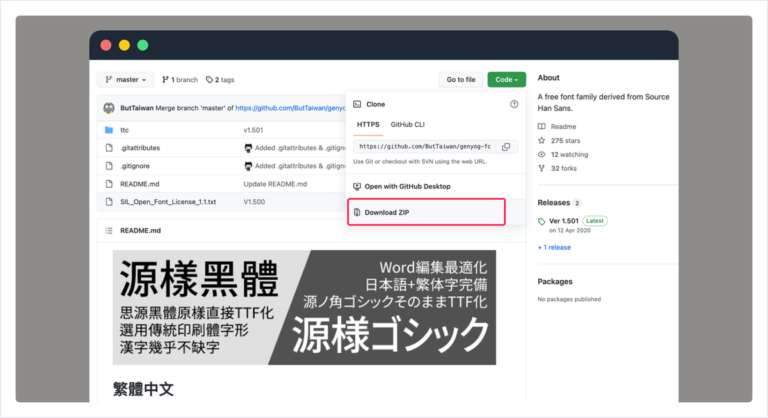The height and width of the screenshot is (418, 768).
Task: Switch to the GitHub CLI tab
Action: (408, 124)
